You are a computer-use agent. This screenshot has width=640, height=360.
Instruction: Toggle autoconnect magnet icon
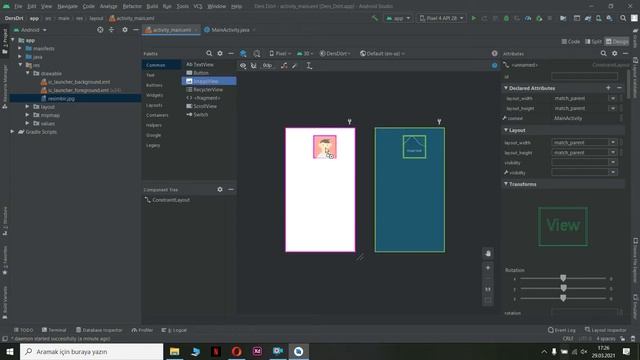coord(253,66)
